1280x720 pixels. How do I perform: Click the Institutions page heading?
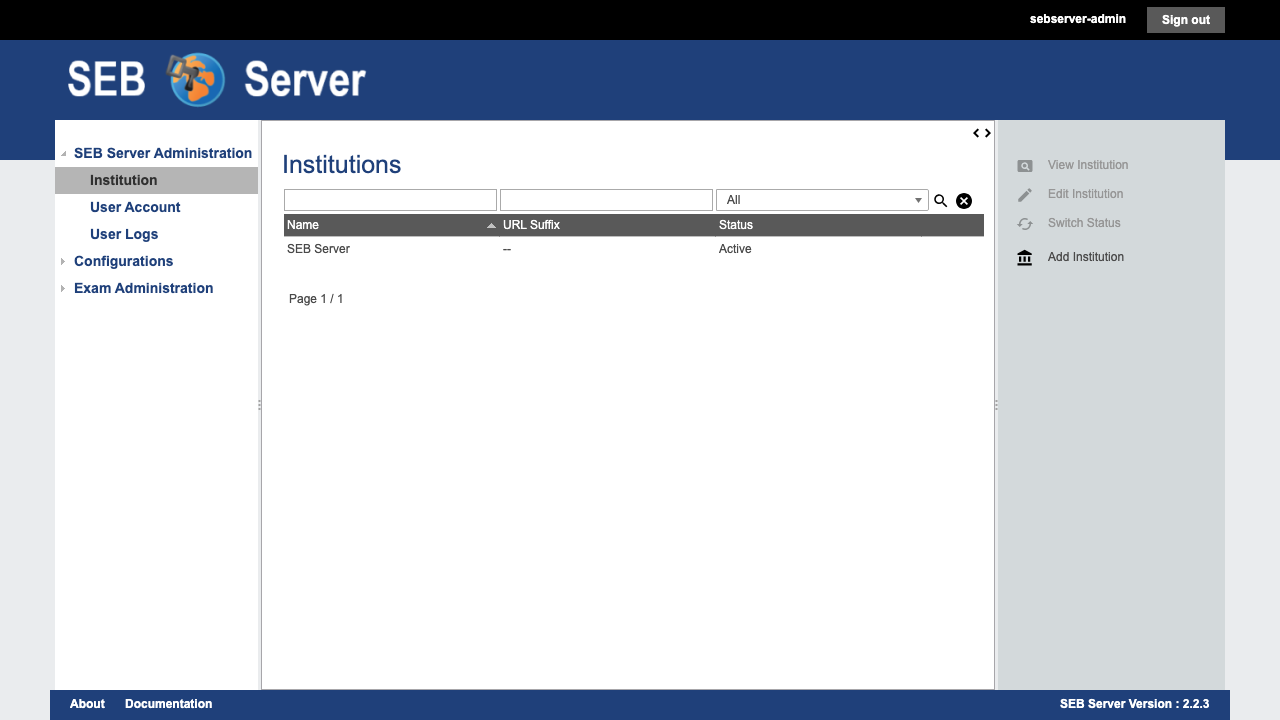click(x=341, y=165)
